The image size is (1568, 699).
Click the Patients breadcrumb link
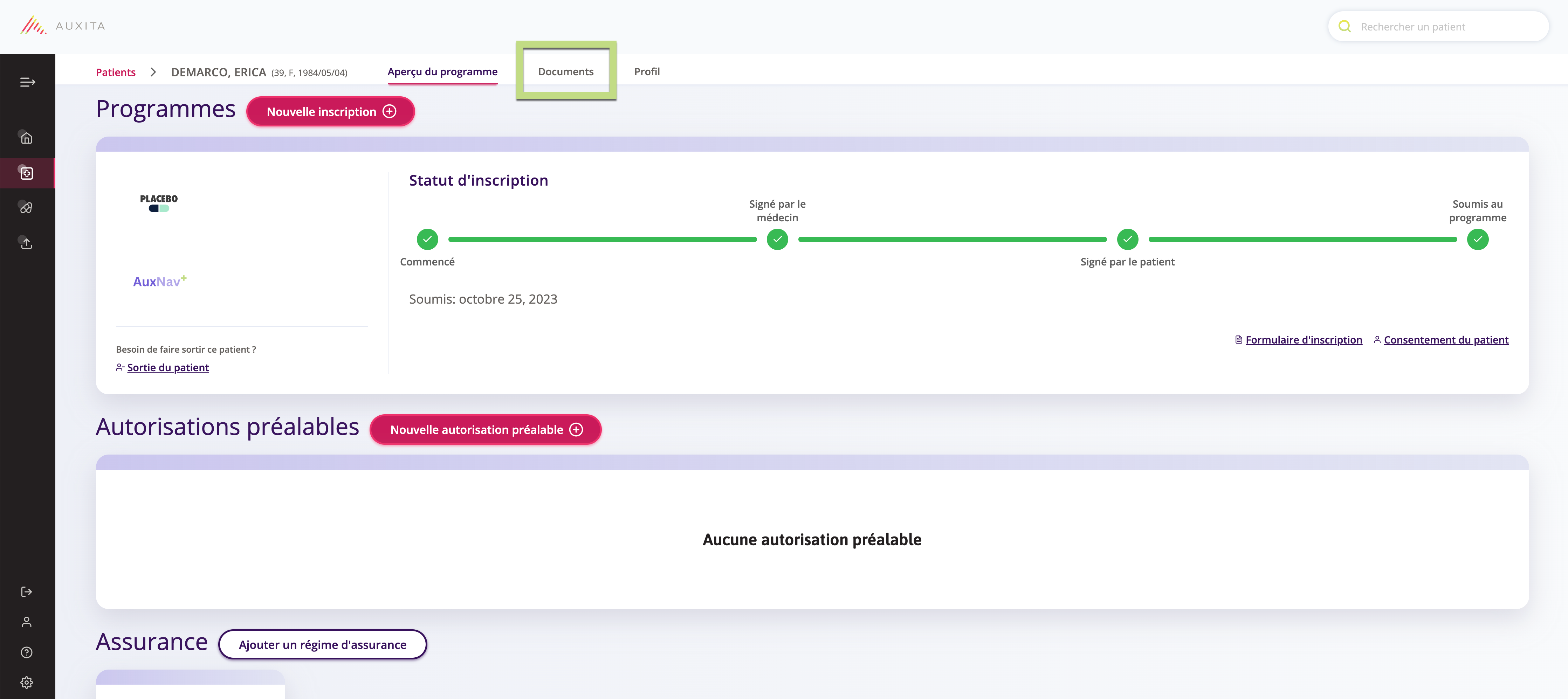click(116, 72)
